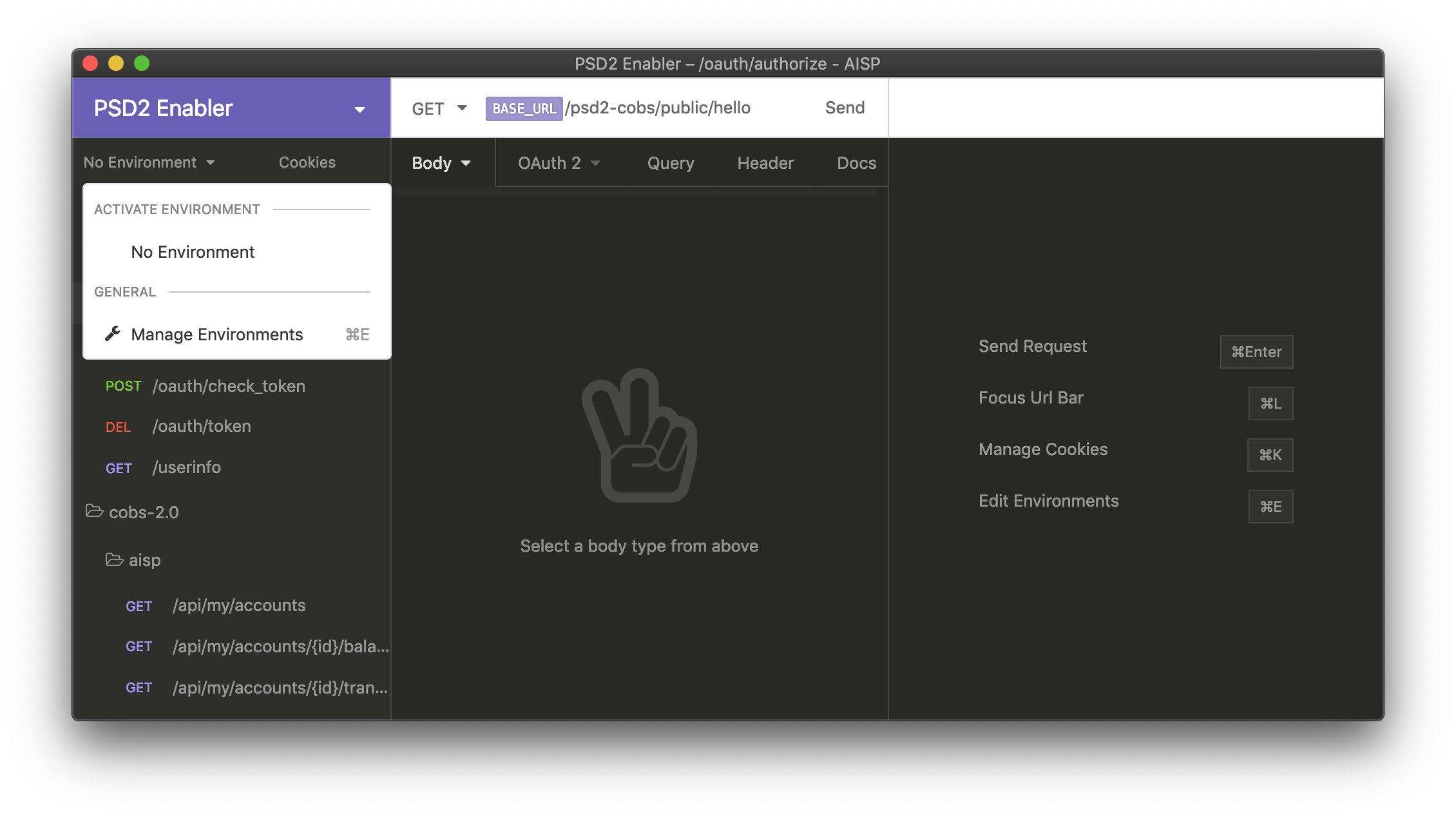Screen dimensions: 1456x816
Task: Click the ⌘E Edit Environments hint
Action: (x=1270, y=507)
